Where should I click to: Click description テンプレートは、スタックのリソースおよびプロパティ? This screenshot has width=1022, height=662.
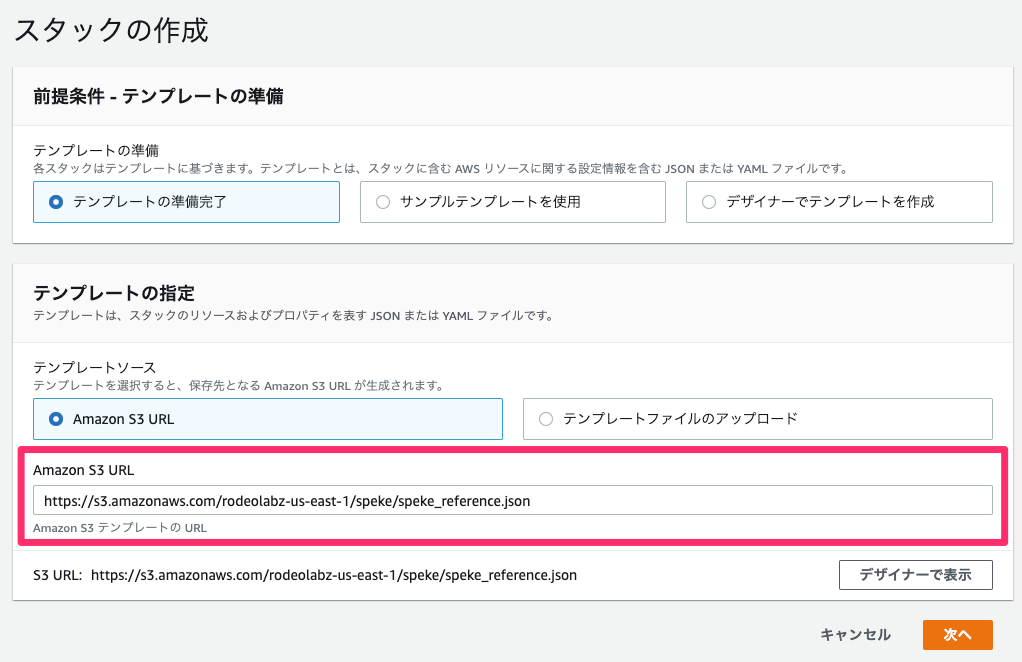[294, 316]
